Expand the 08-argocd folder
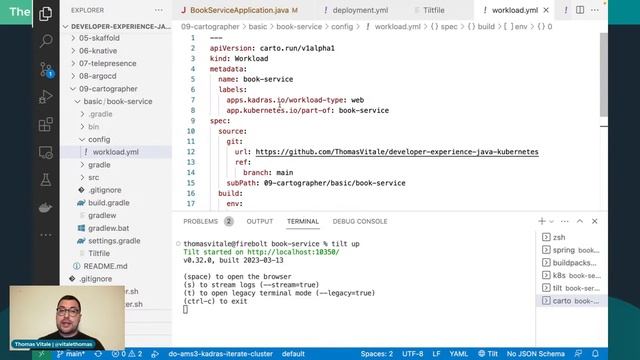640x360 pixels. coord(117,76)
